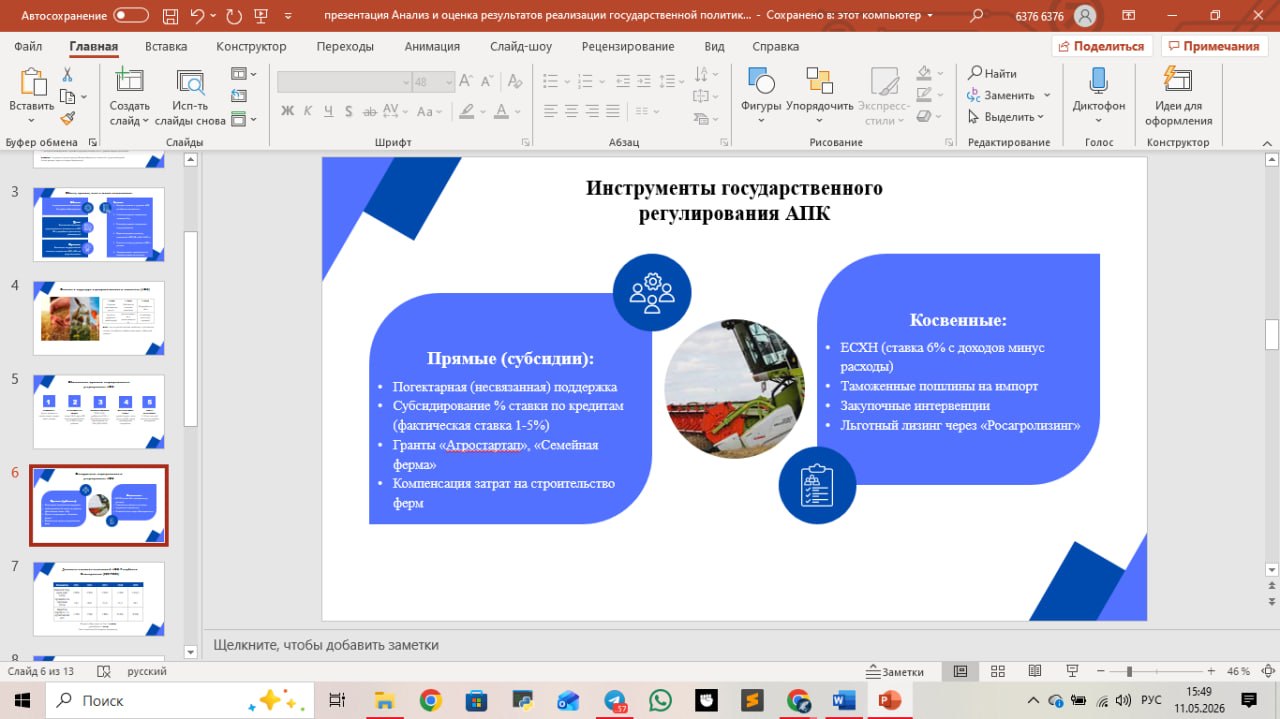This screenshot has width=1280, height=719.
Task: Click the notes area "Щелкните, чтобы добавить заметки"
Action: coord(326,645)
